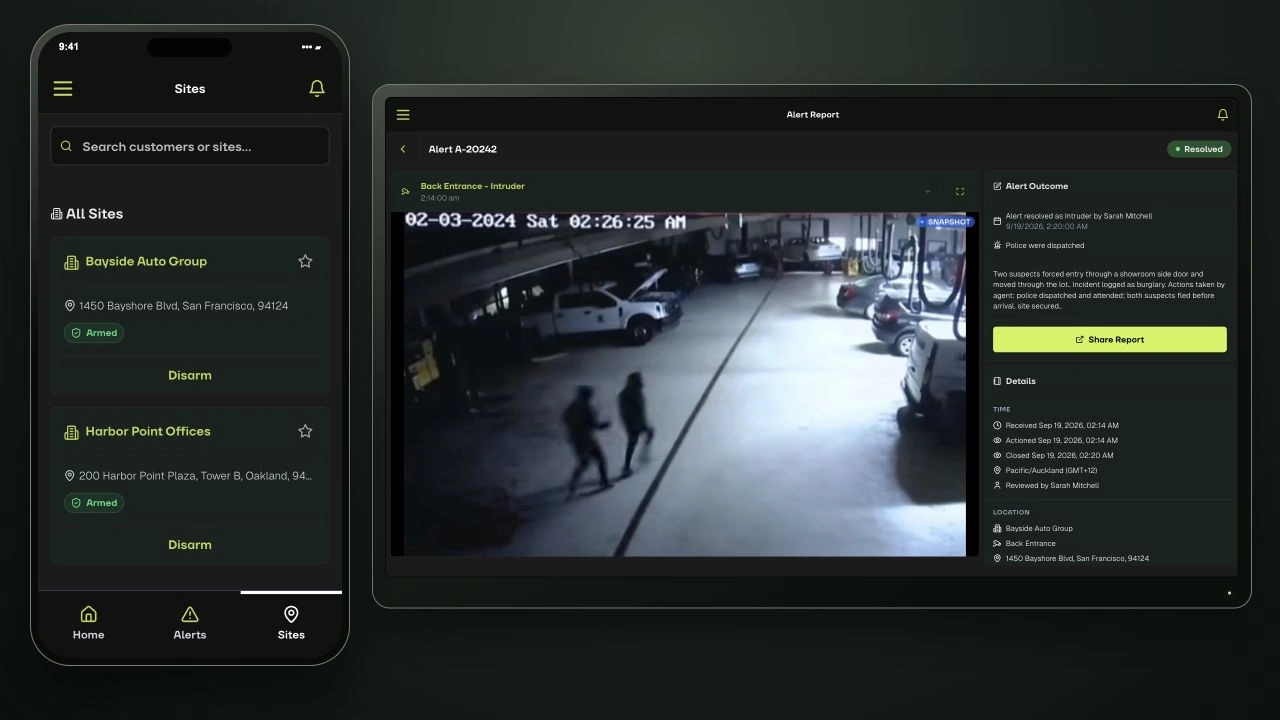Click 'Closed Sep 19, 2026, 02:20 AM' entry

(1059, 455)
